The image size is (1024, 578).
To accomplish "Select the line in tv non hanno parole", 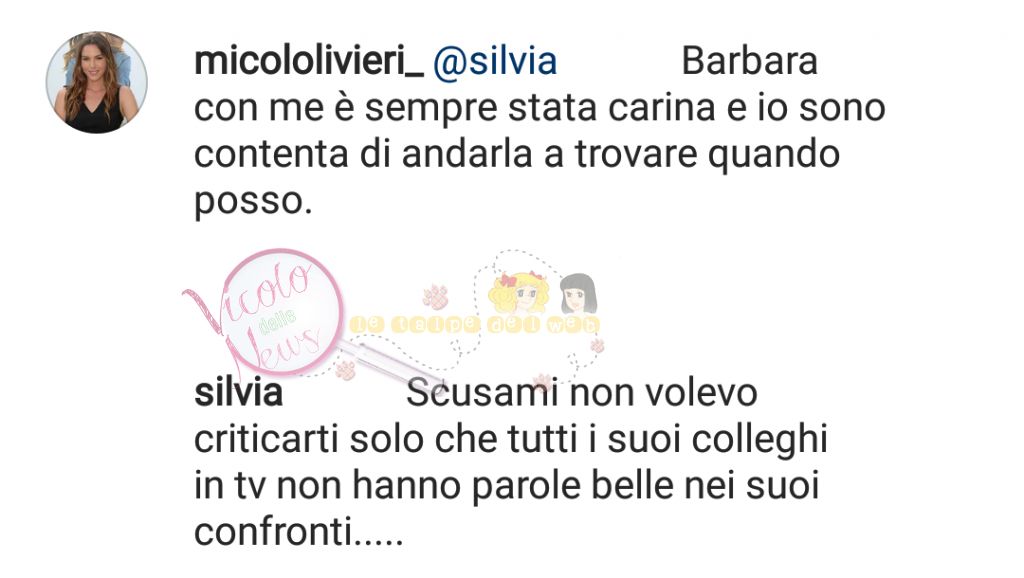I will coord(506,486).
